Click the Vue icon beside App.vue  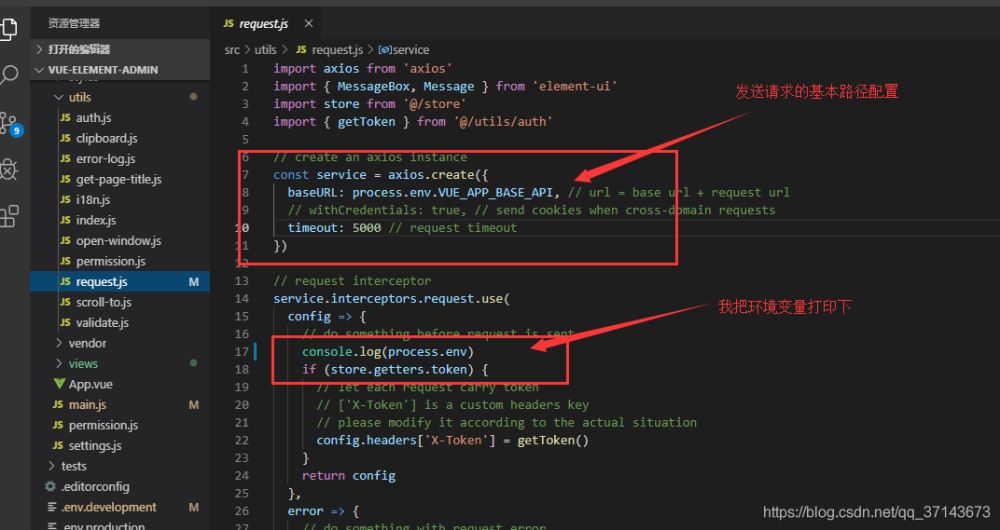pos(59,384)
